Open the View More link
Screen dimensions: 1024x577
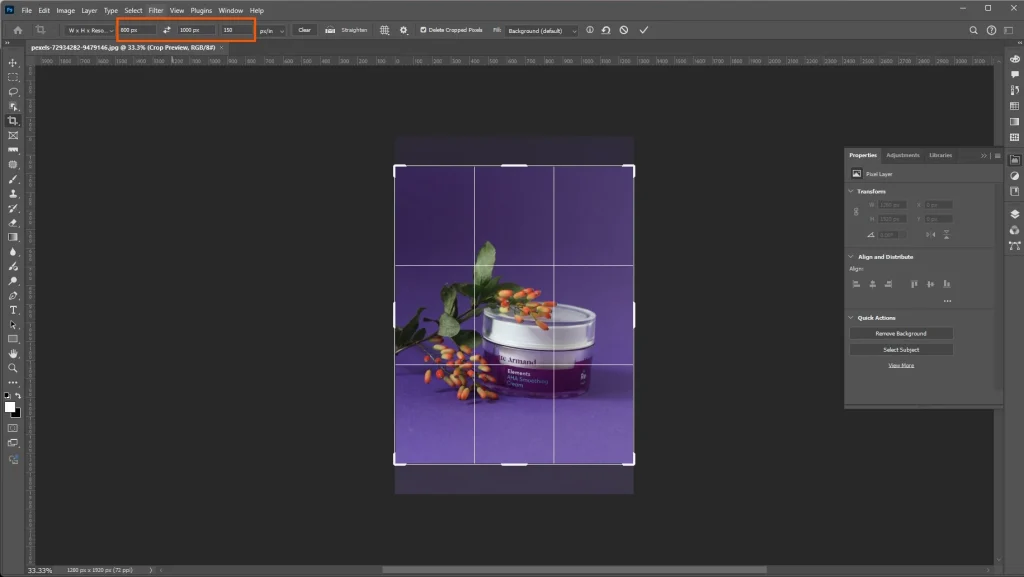point(901,366)
